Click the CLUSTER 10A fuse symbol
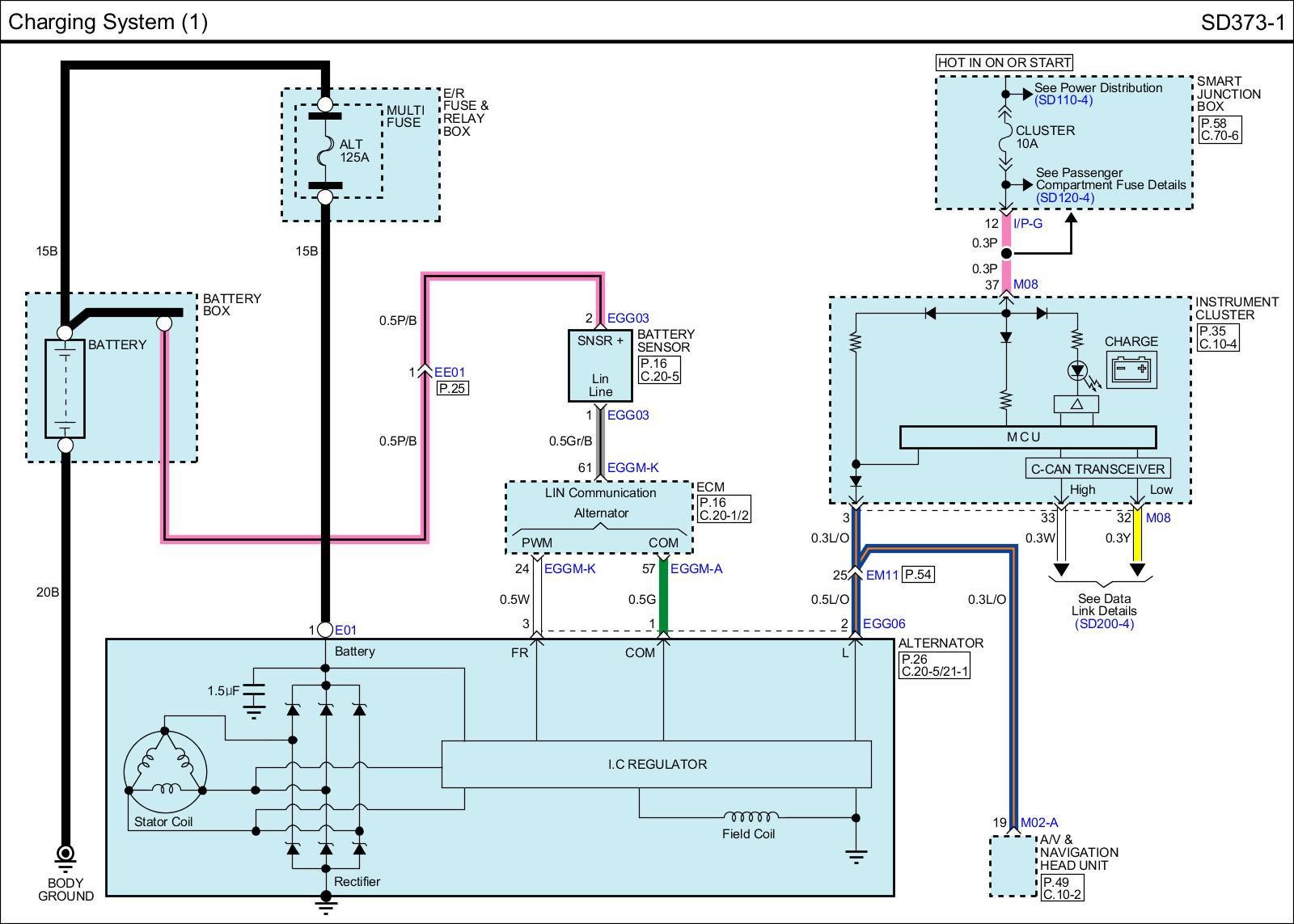This screenshot has height=924, width=1294. click(x=1005, y=138)
